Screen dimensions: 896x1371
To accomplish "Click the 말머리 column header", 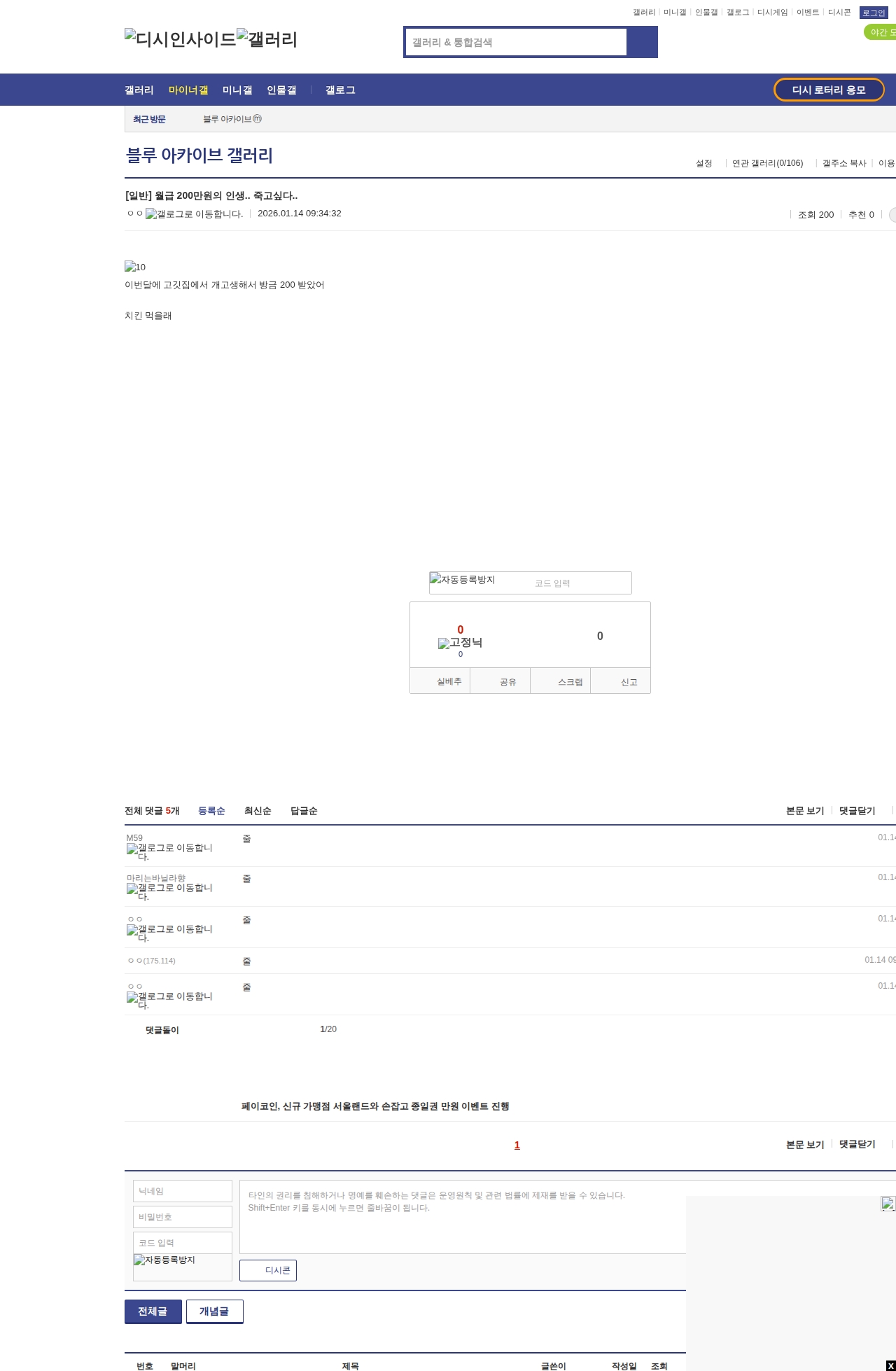I will click(183, 1366).
